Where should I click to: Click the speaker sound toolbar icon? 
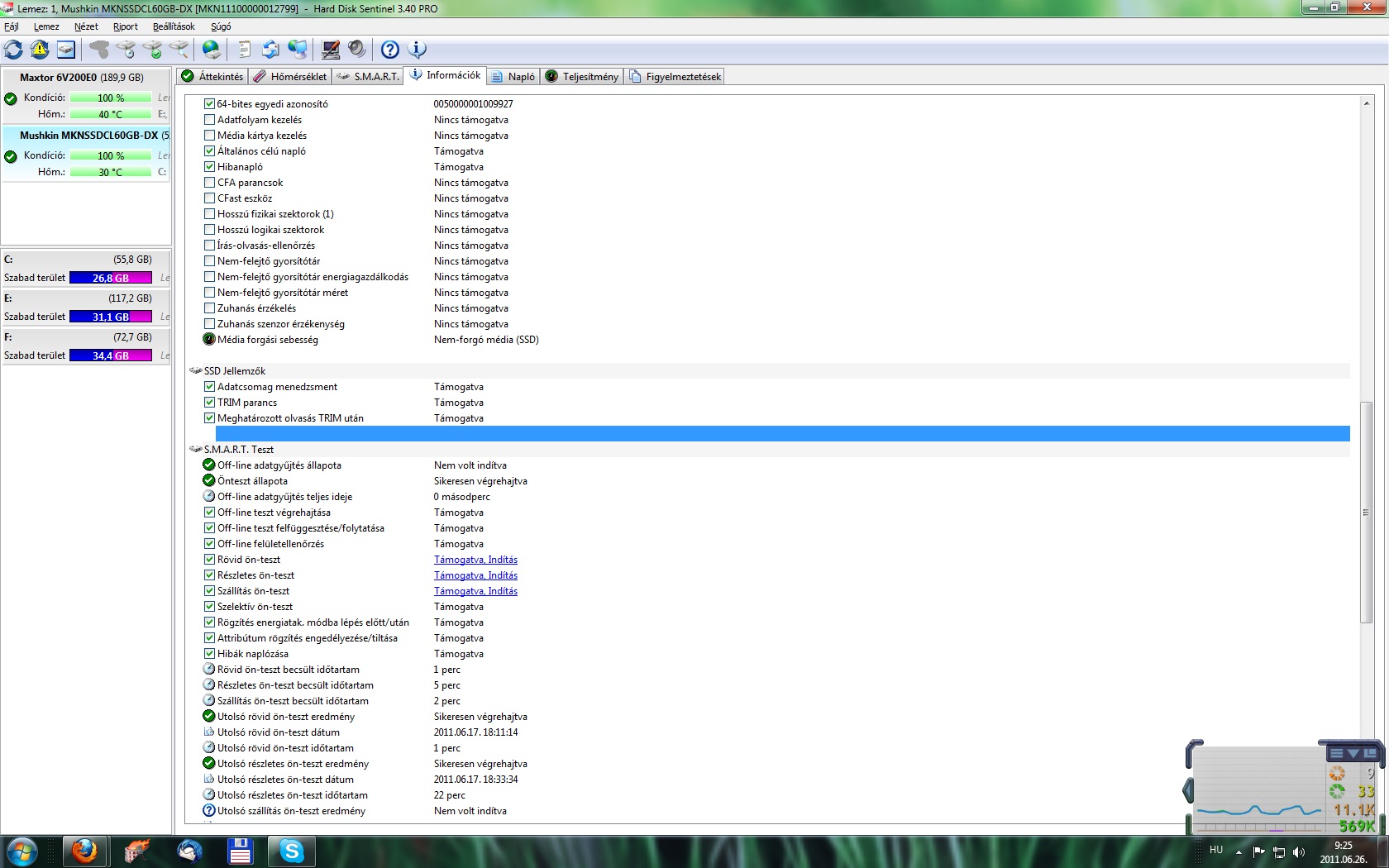[357, 50]
